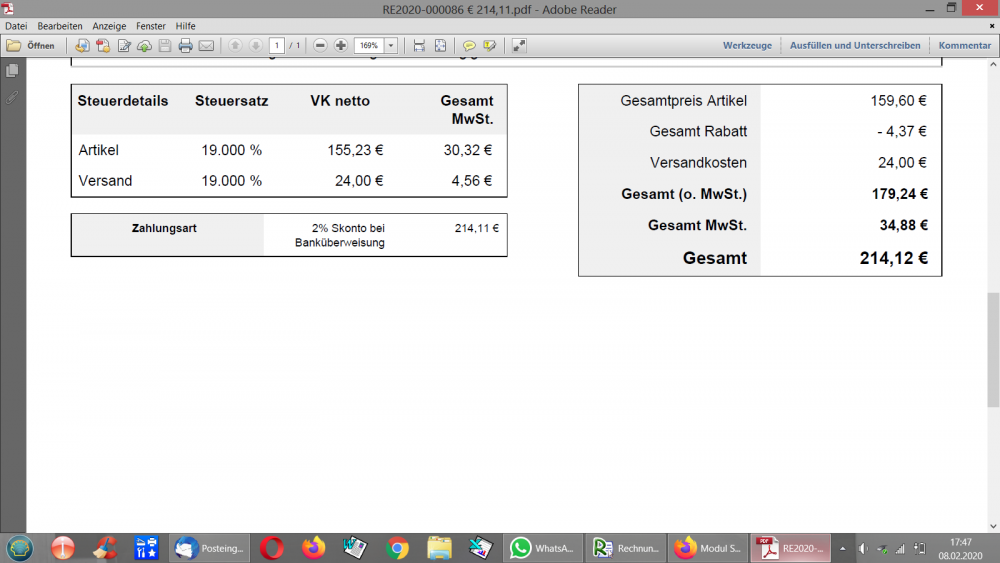Open Ausfüllen und Unterschreiben pane

click(x=855, y=45)
